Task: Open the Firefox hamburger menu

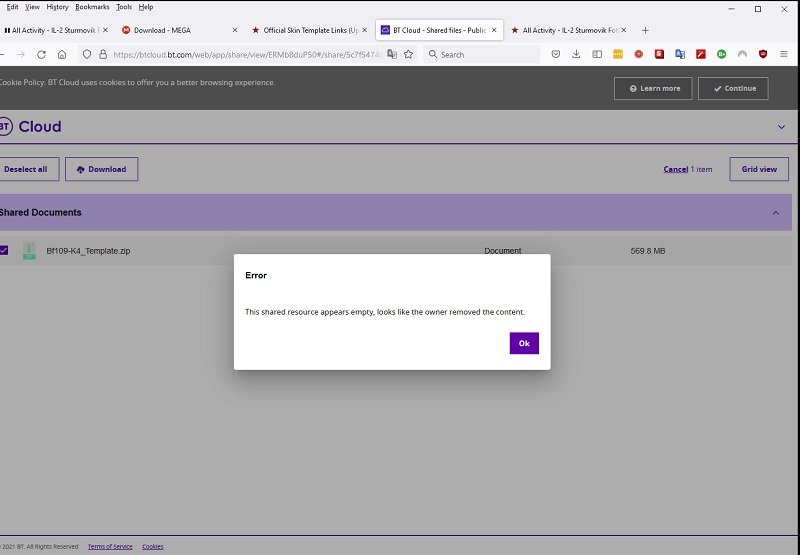Action: (x=784, y=54)
